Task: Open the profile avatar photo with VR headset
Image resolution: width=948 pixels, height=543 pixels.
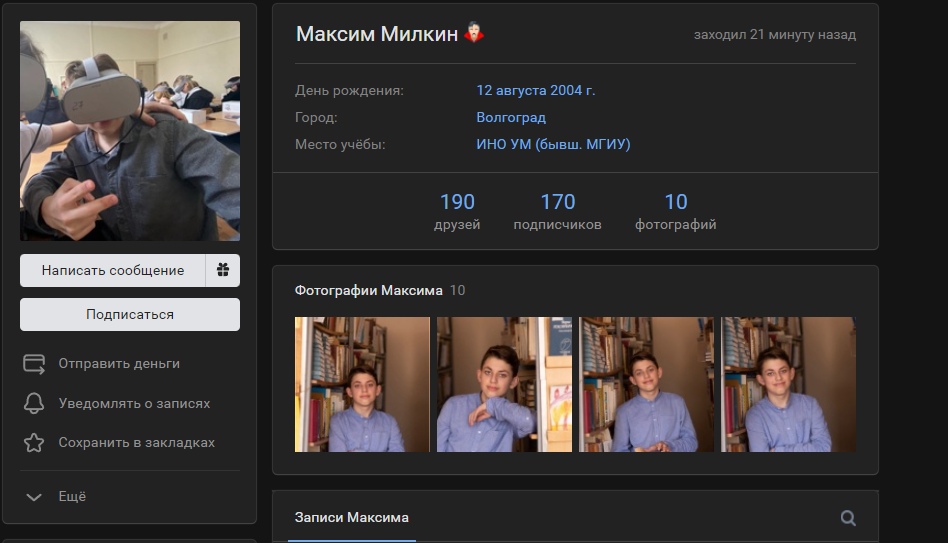Action: point(130,131)
